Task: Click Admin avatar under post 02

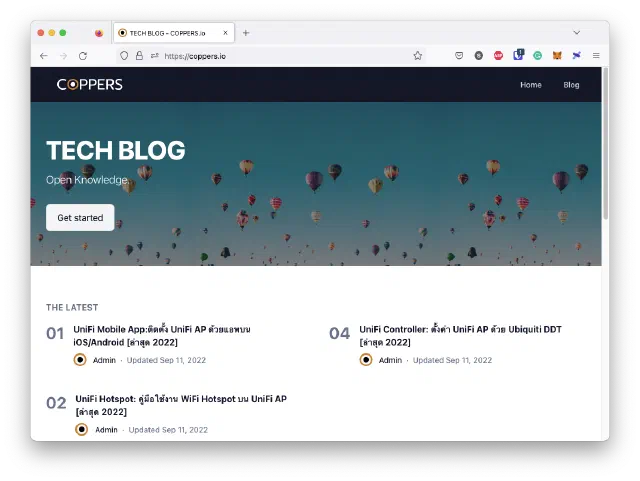Action: click(x=82, y=430)
